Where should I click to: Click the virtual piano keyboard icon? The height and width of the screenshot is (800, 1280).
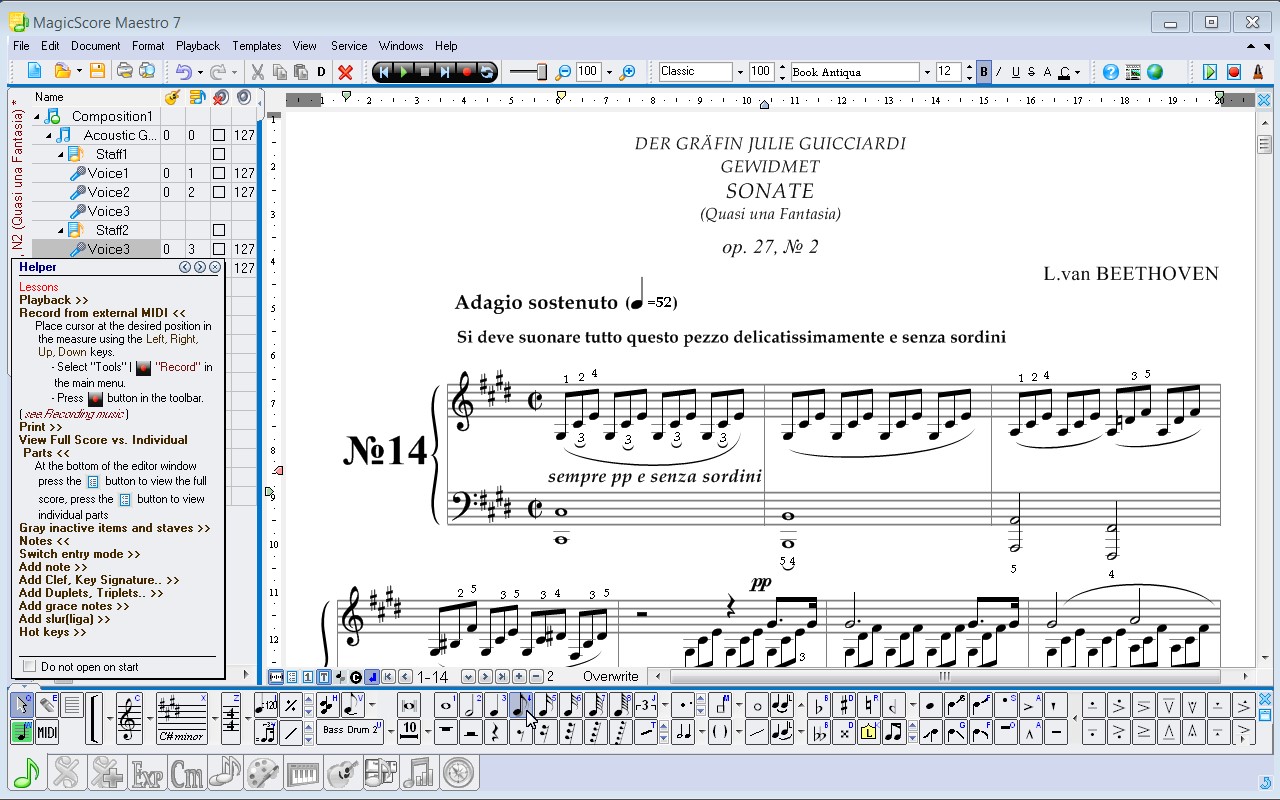click(x=302, y=772)
